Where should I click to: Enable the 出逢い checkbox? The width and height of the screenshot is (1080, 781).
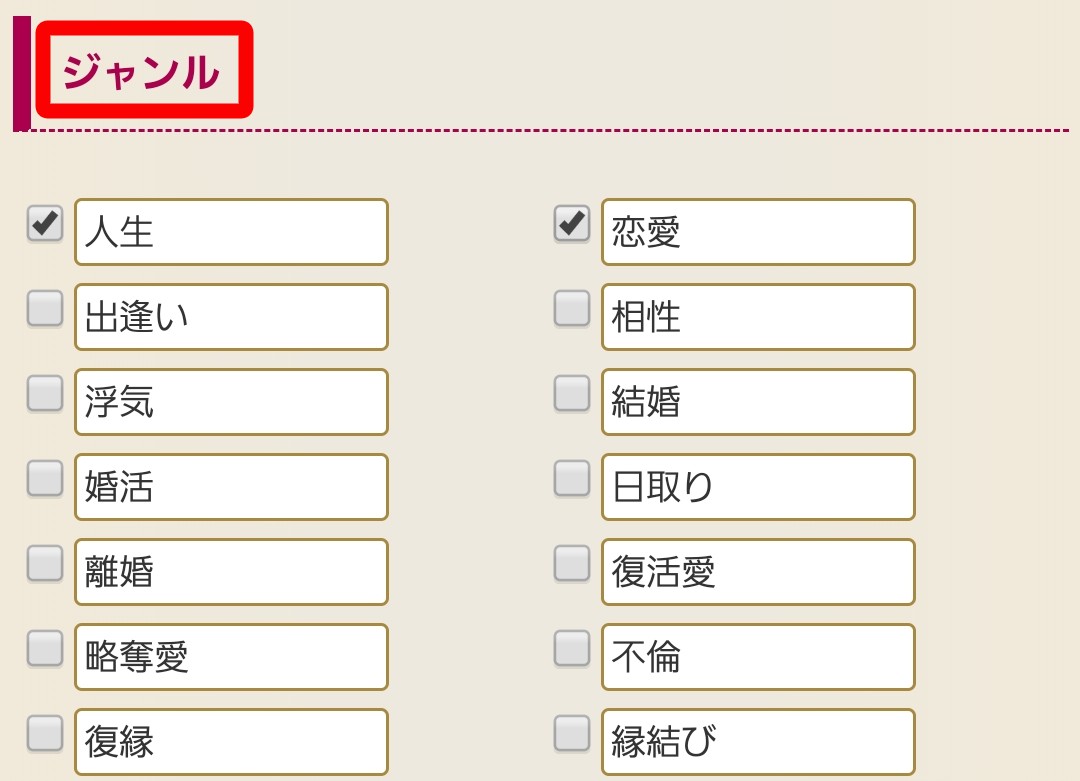click(x=45, y=309)
